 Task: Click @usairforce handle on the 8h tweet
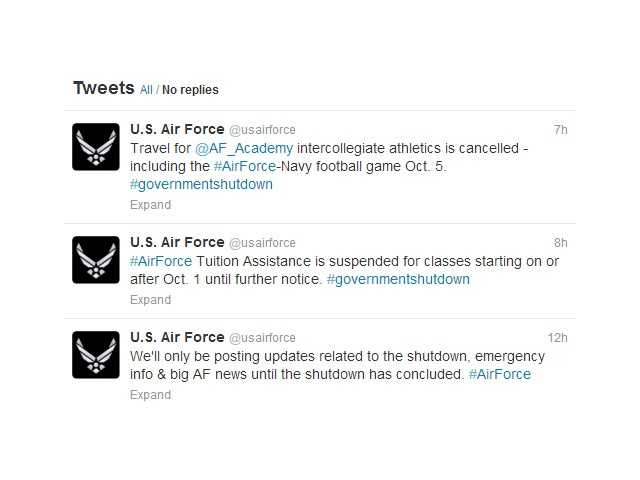(x=262, y=243)
